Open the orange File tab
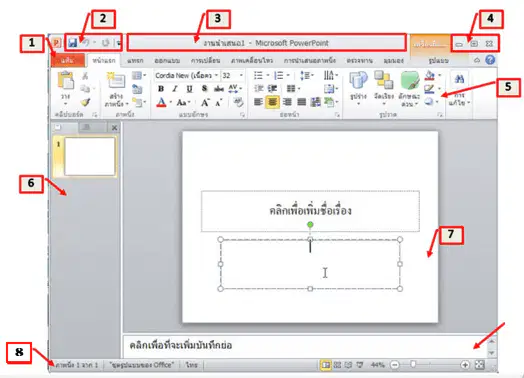The image size is (524, 378). [68, 60]
